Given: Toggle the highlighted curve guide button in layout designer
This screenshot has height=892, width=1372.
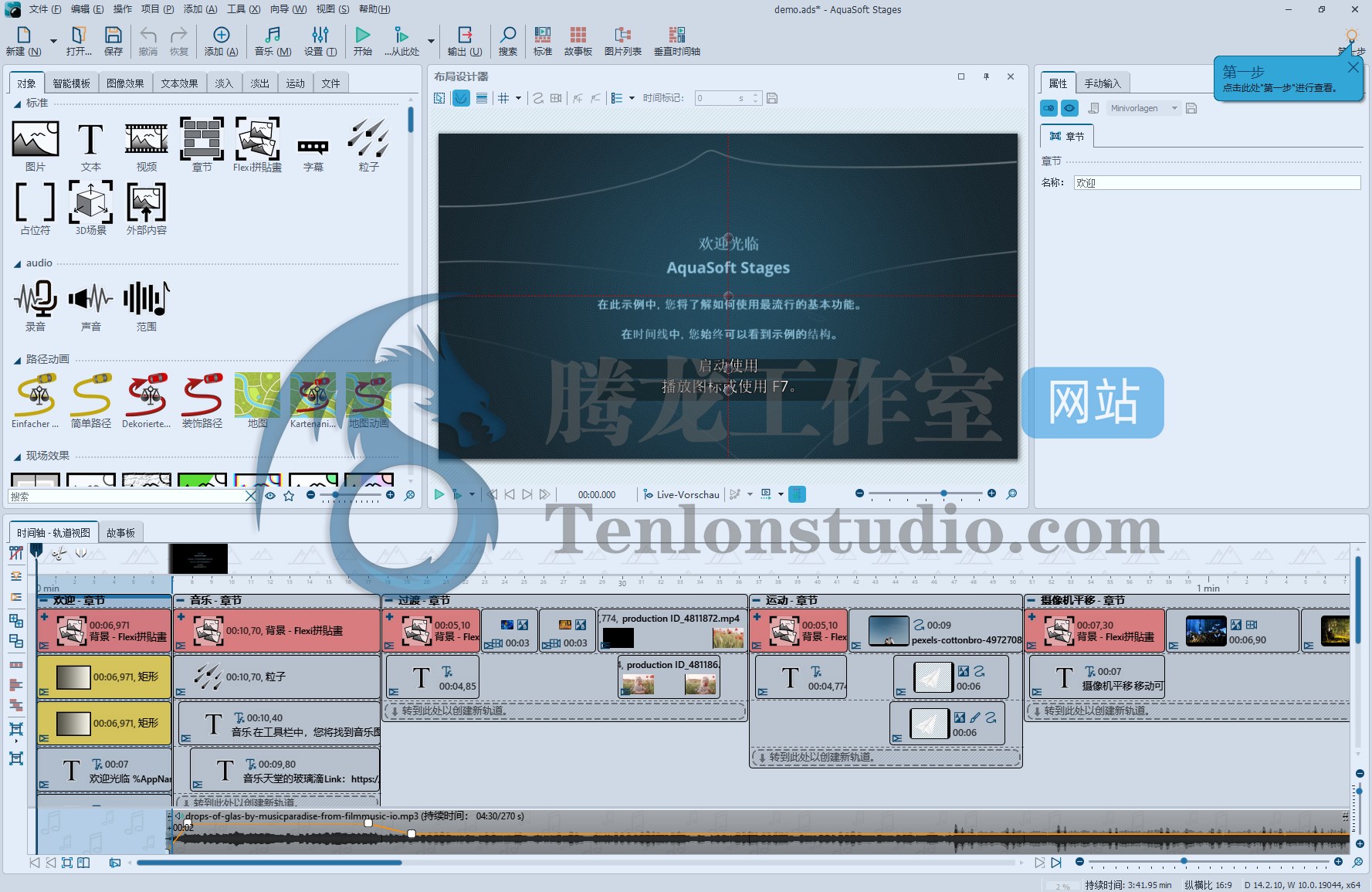Looking at the screenshot, I should (461, 98).
